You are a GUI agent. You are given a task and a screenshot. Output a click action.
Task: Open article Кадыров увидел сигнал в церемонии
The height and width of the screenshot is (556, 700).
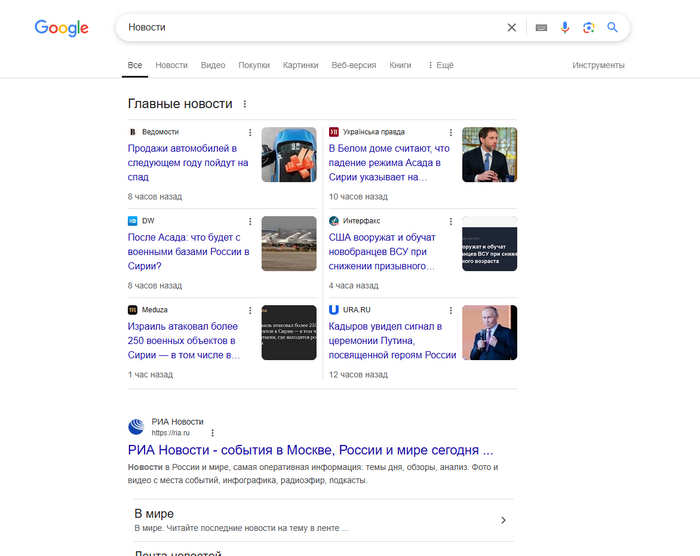(x=392, y=340)
